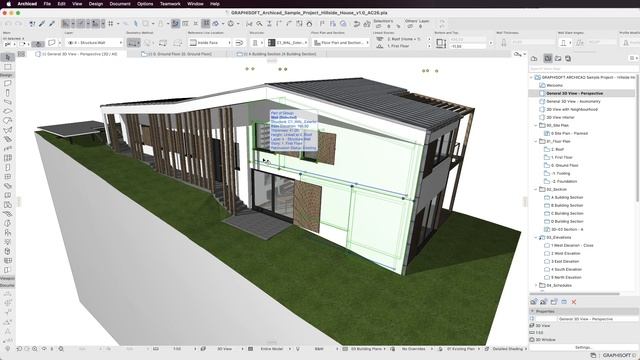
Task: Choose the rectangular wall geometry method
Action: 163,42
